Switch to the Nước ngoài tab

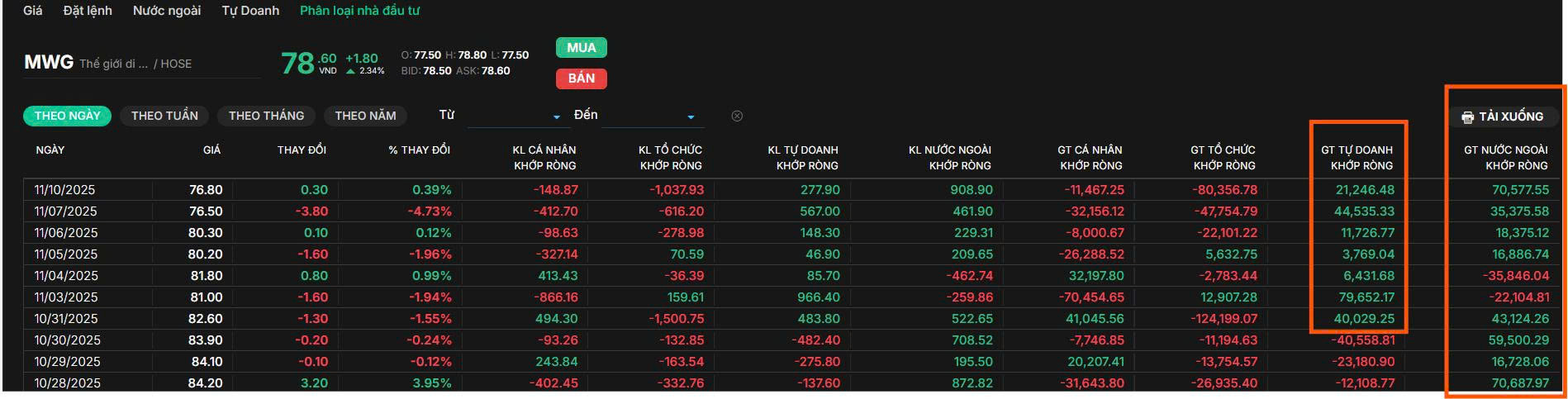click(167, 11)
